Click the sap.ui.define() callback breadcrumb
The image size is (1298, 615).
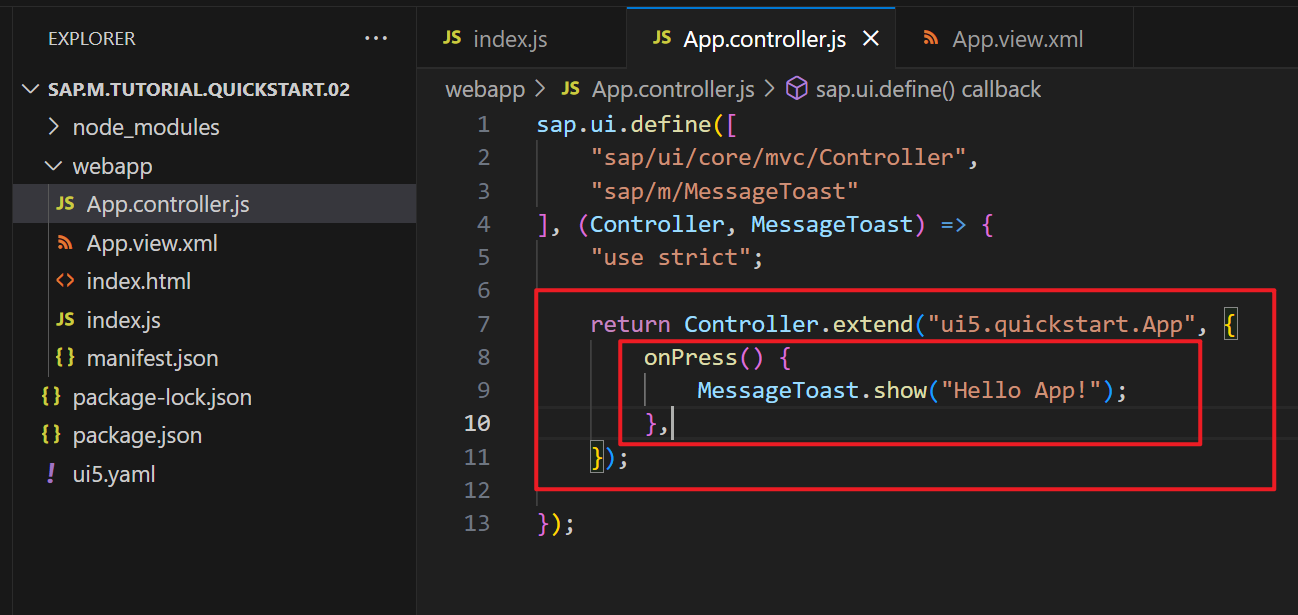click(927, 89)
